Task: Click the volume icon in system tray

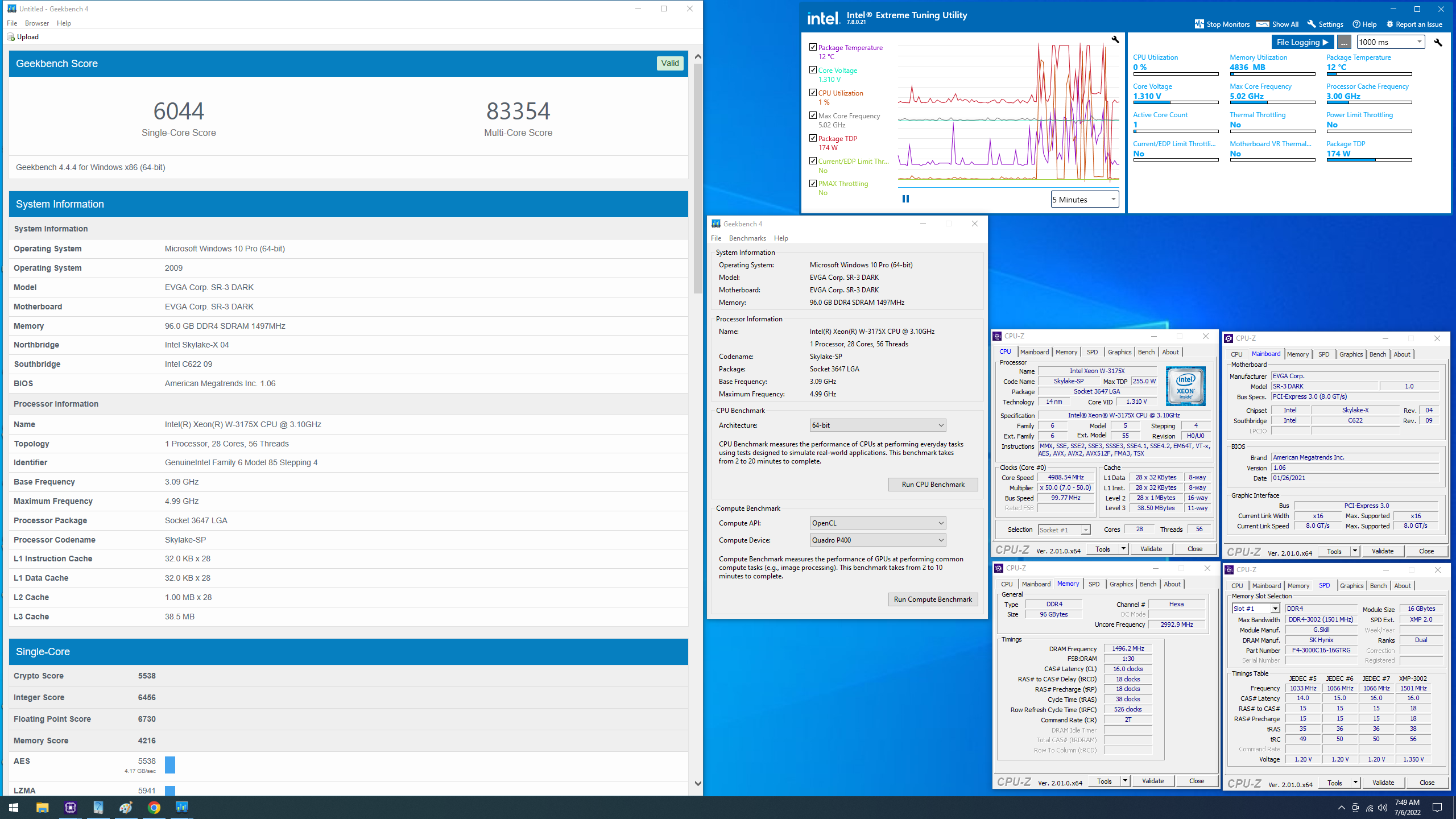Action: click(x=1383, y=808)
